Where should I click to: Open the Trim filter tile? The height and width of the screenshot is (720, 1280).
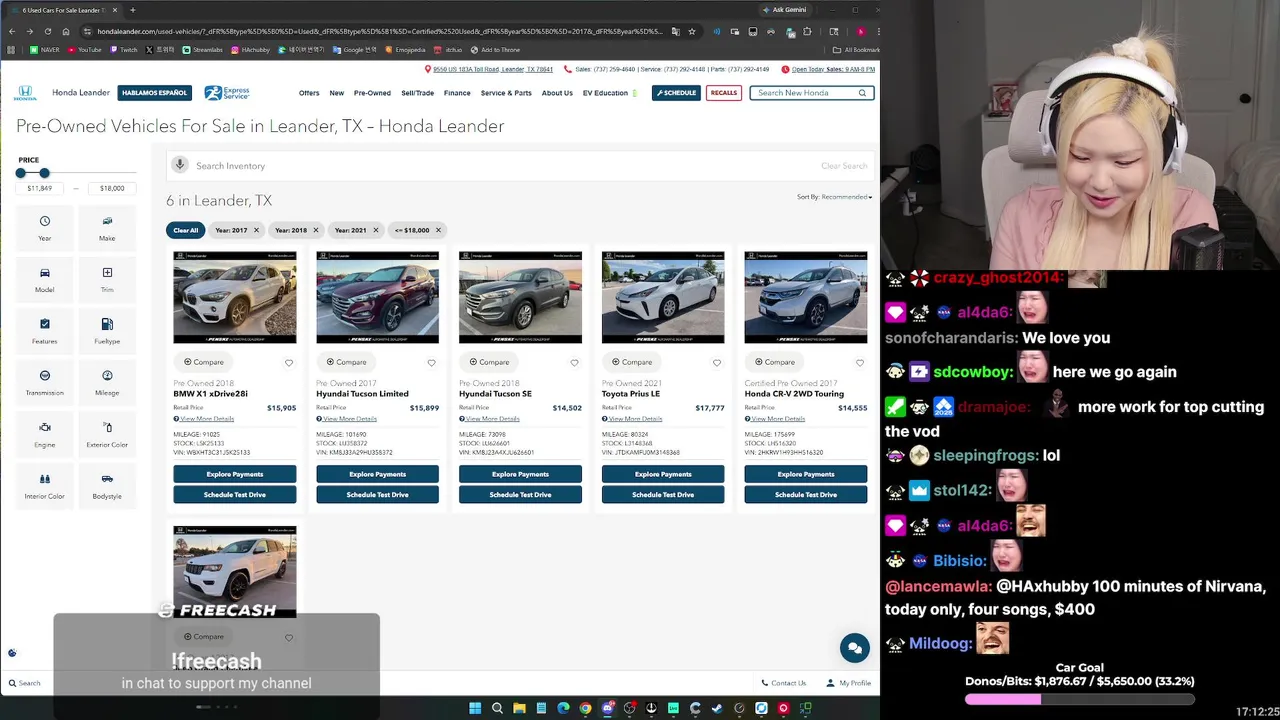(x=107, y=280)
